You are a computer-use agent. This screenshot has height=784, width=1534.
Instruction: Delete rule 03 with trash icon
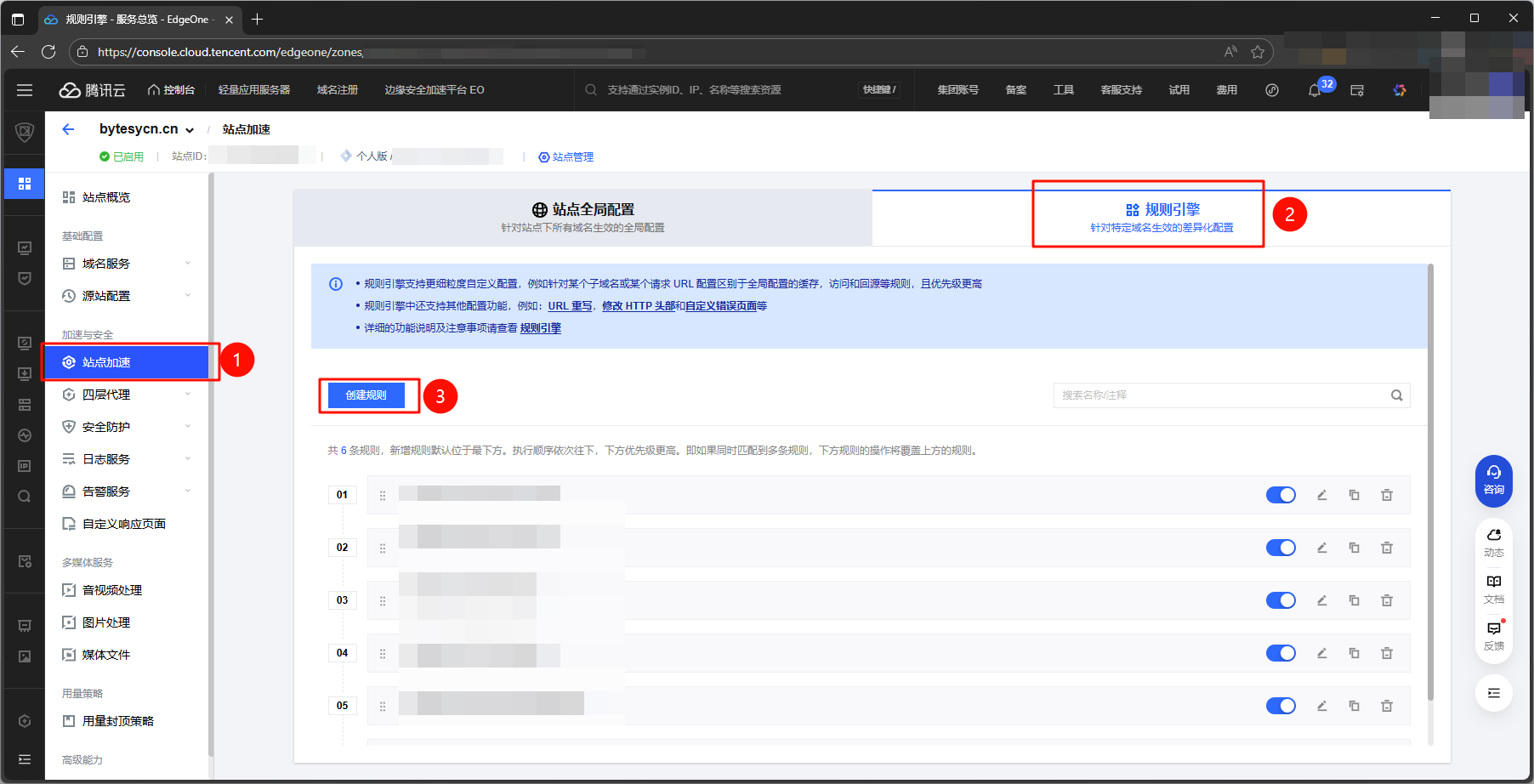(x=1387, y=600)
